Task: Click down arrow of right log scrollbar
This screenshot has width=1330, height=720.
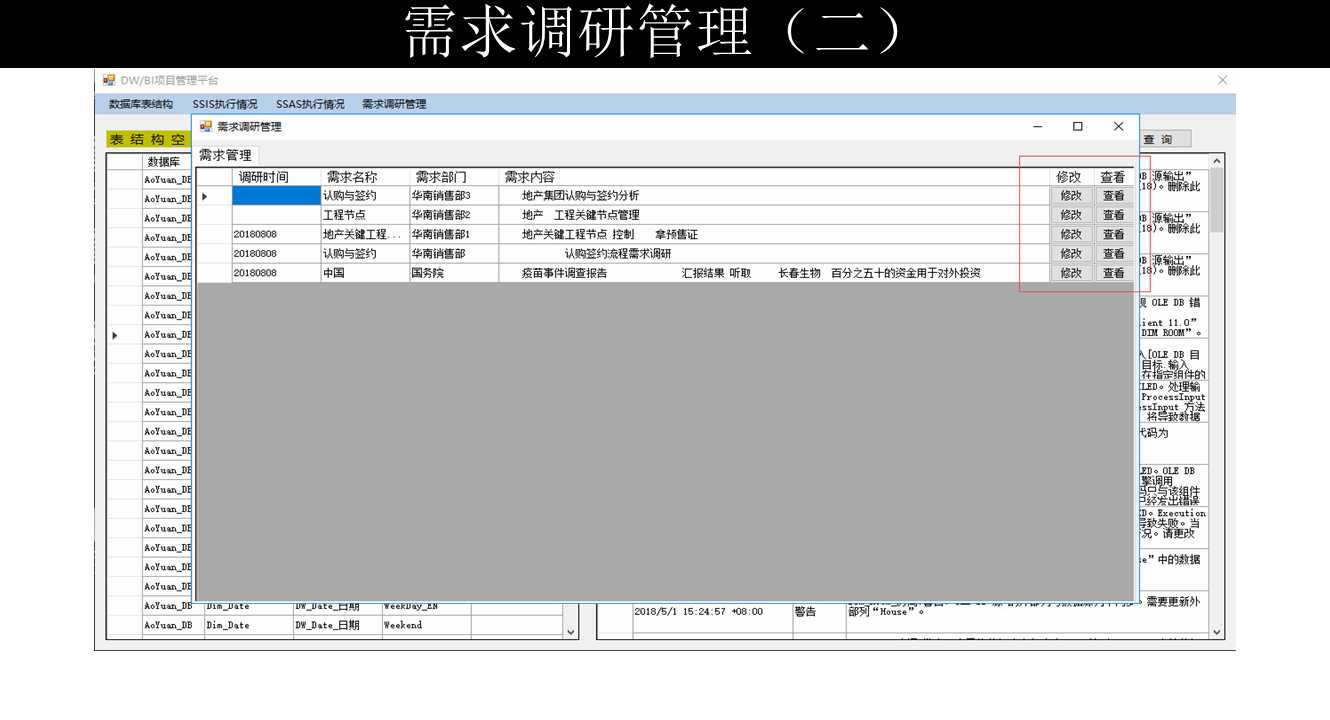Action: 1217,632
